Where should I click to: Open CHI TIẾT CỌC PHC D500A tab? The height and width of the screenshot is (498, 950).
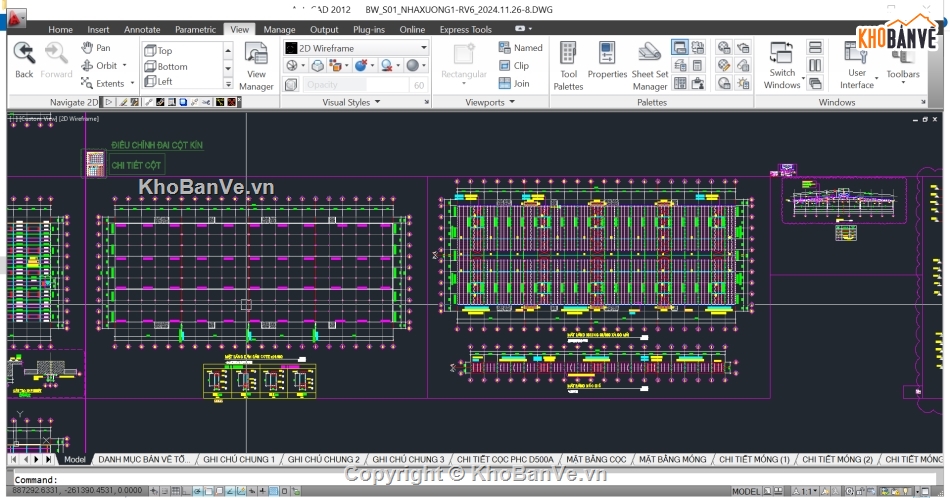tap(505, 459)
